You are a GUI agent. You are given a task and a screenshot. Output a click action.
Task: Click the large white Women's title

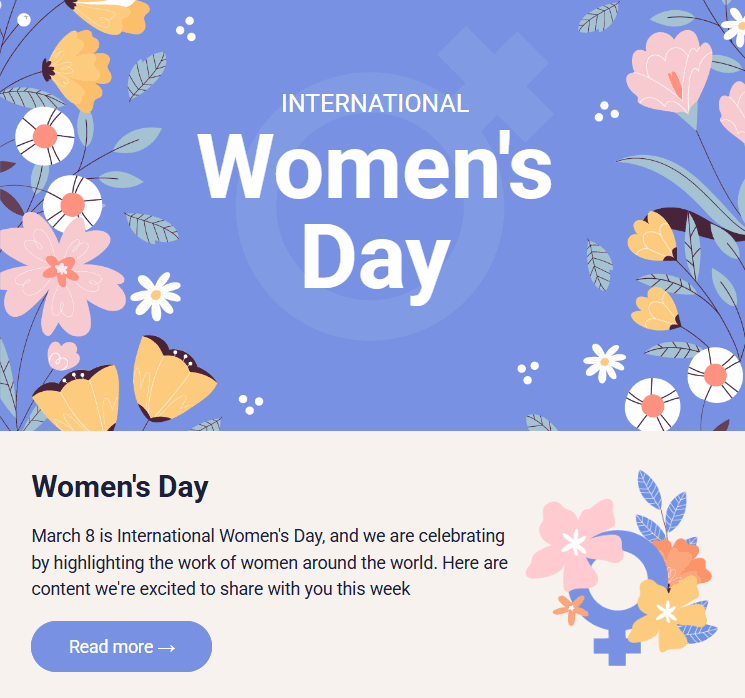point(375,168)
